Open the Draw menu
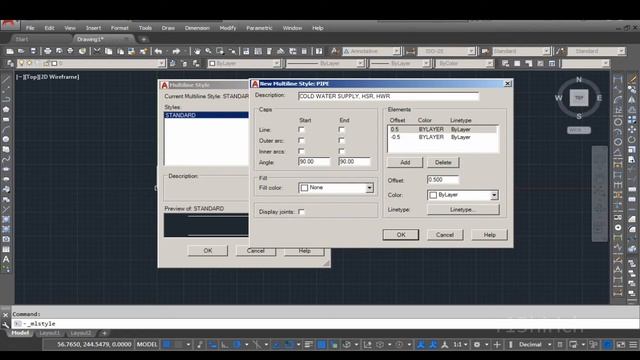This screenshot has height=360, width=640. [168, 28]
